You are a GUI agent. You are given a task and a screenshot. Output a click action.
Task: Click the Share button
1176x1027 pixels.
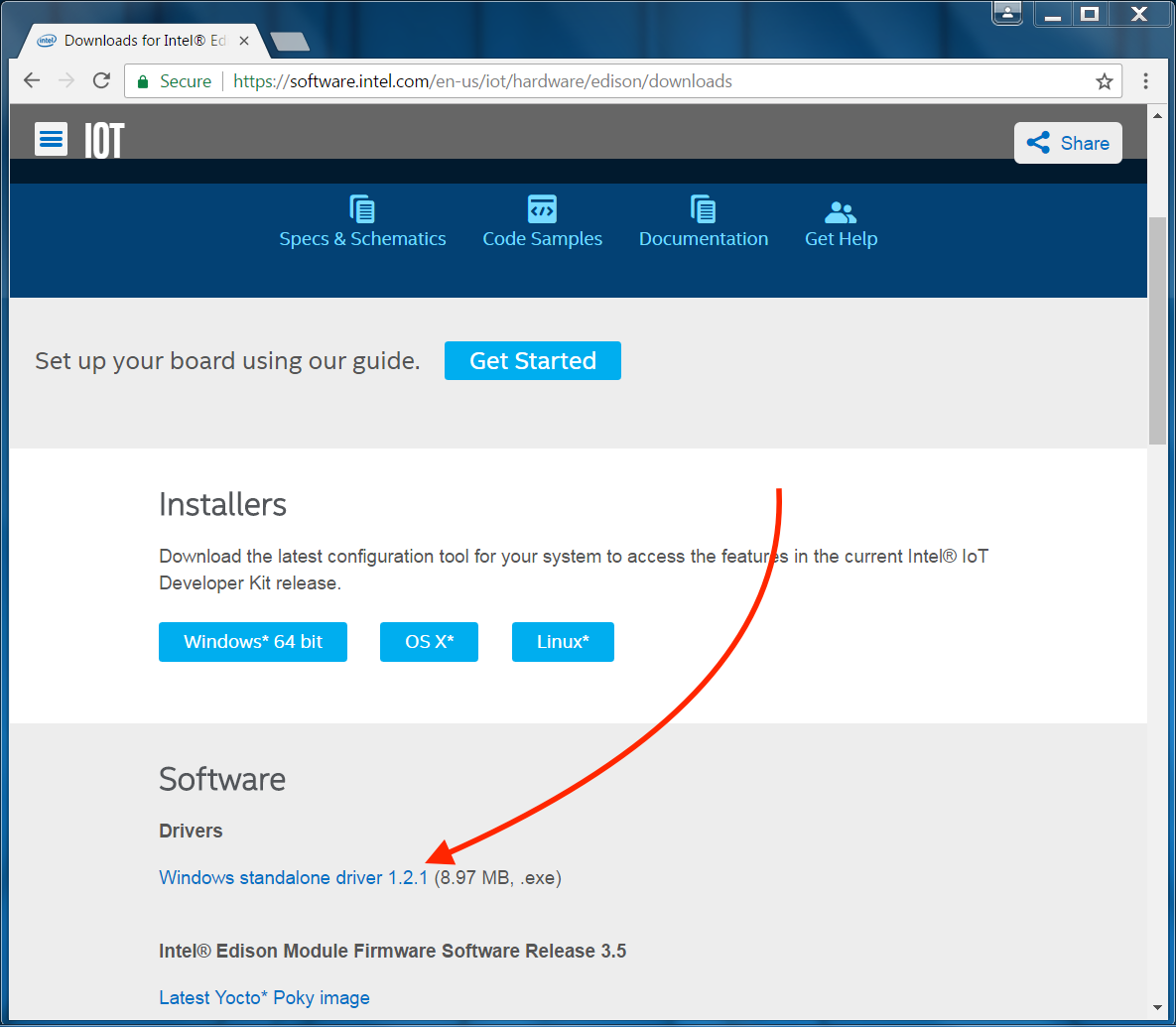(1068, 143)
